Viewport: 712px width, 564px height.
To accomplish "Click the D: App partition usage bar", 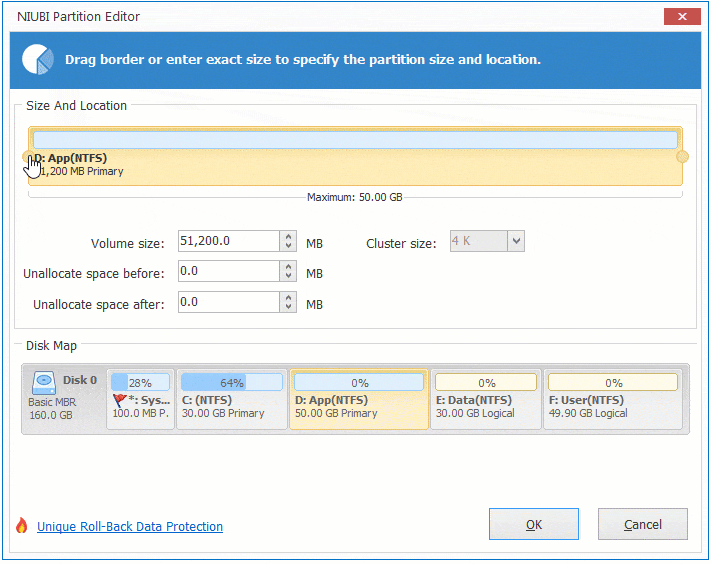I will 355,140.
